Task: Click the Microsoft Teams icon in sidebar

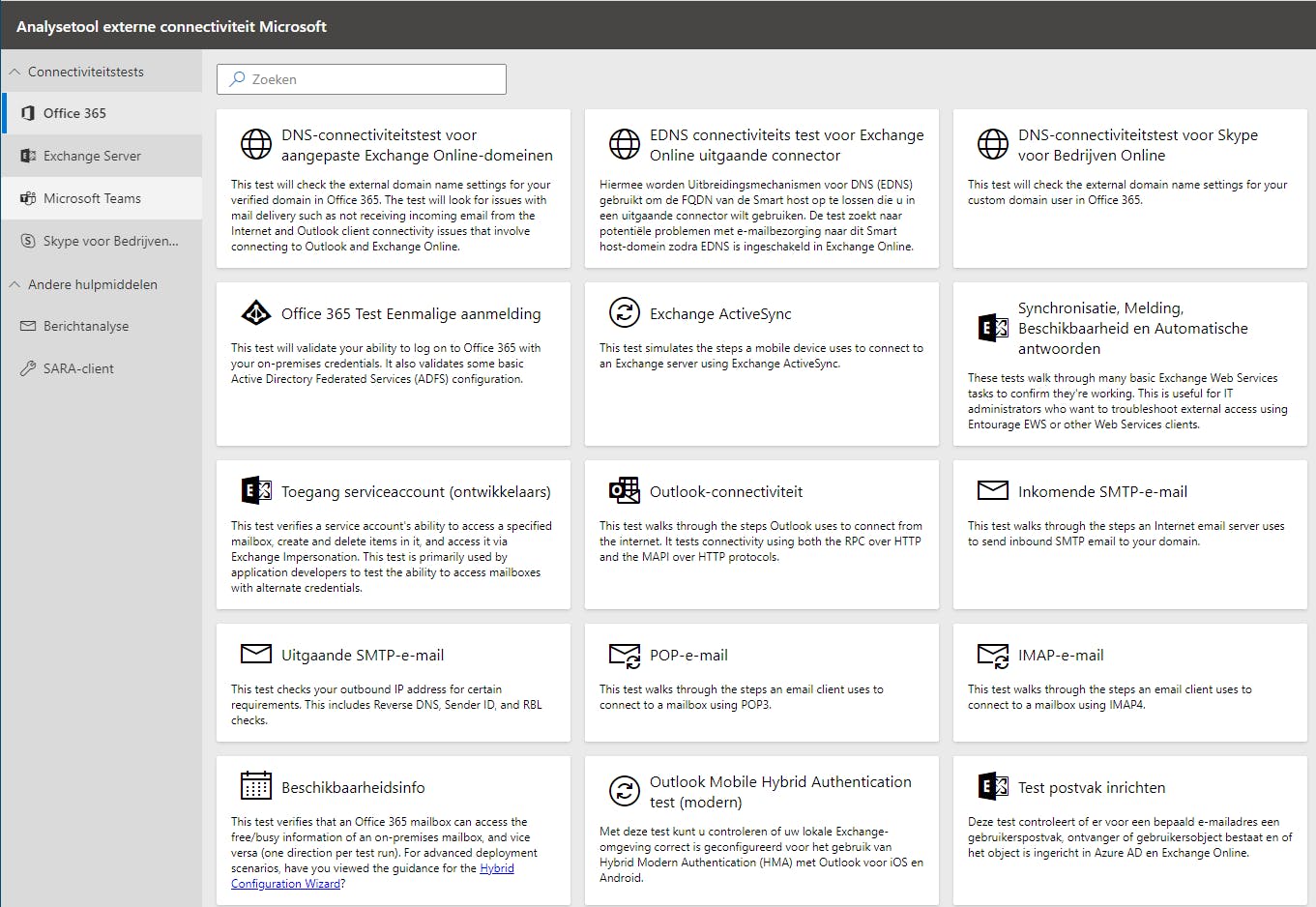Action: pos(28,198)
